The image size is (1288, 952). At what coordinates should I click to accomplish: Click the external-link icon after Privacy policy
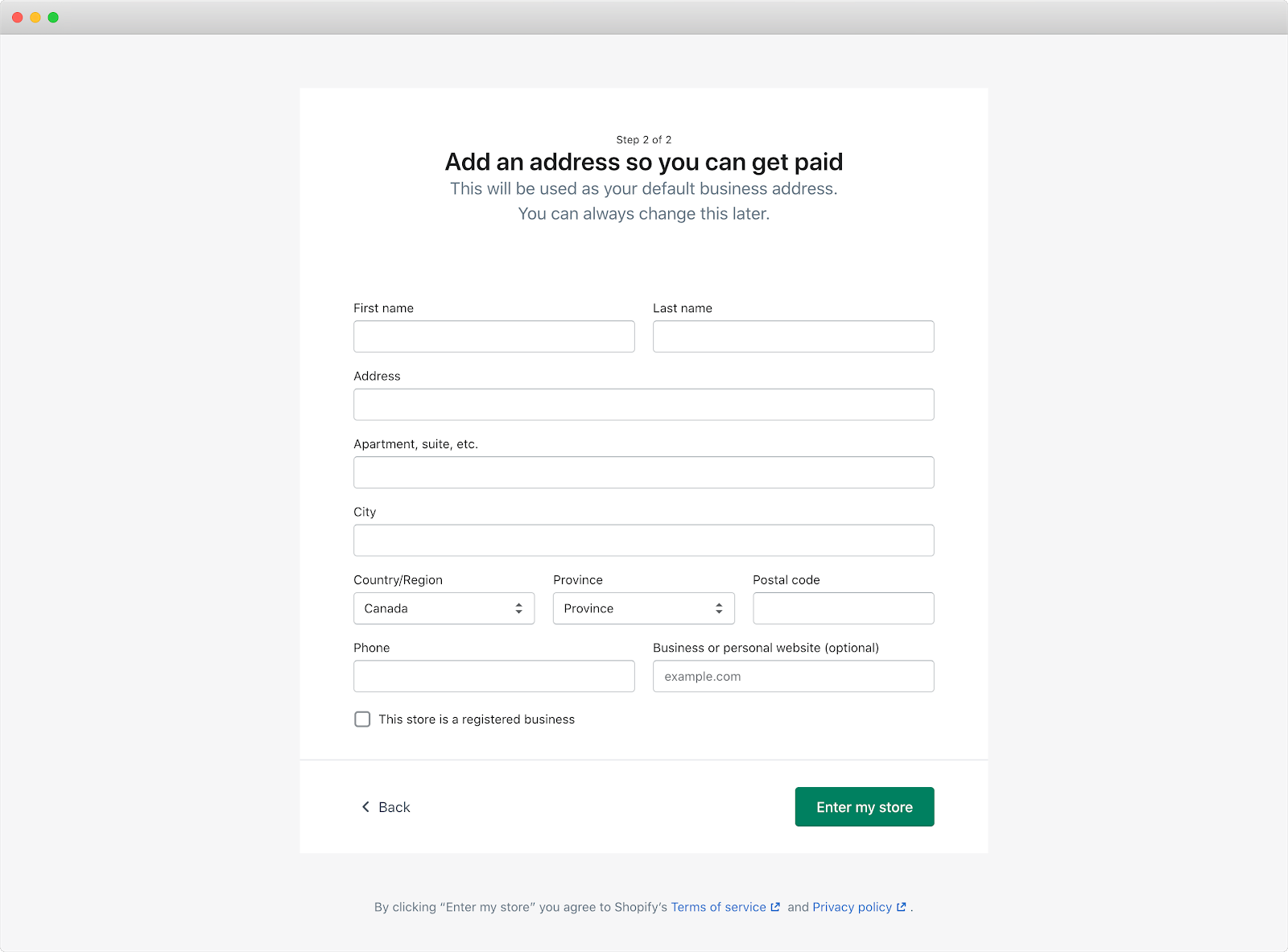click(x=902, y=907)
